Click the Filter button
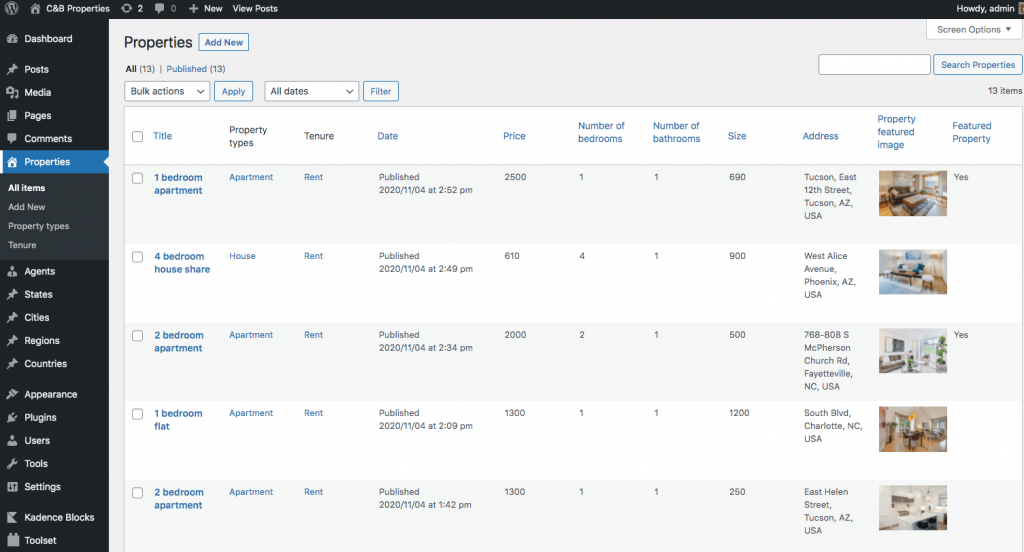Viewport: 1024px width, 552px height. tap(381, 91)
